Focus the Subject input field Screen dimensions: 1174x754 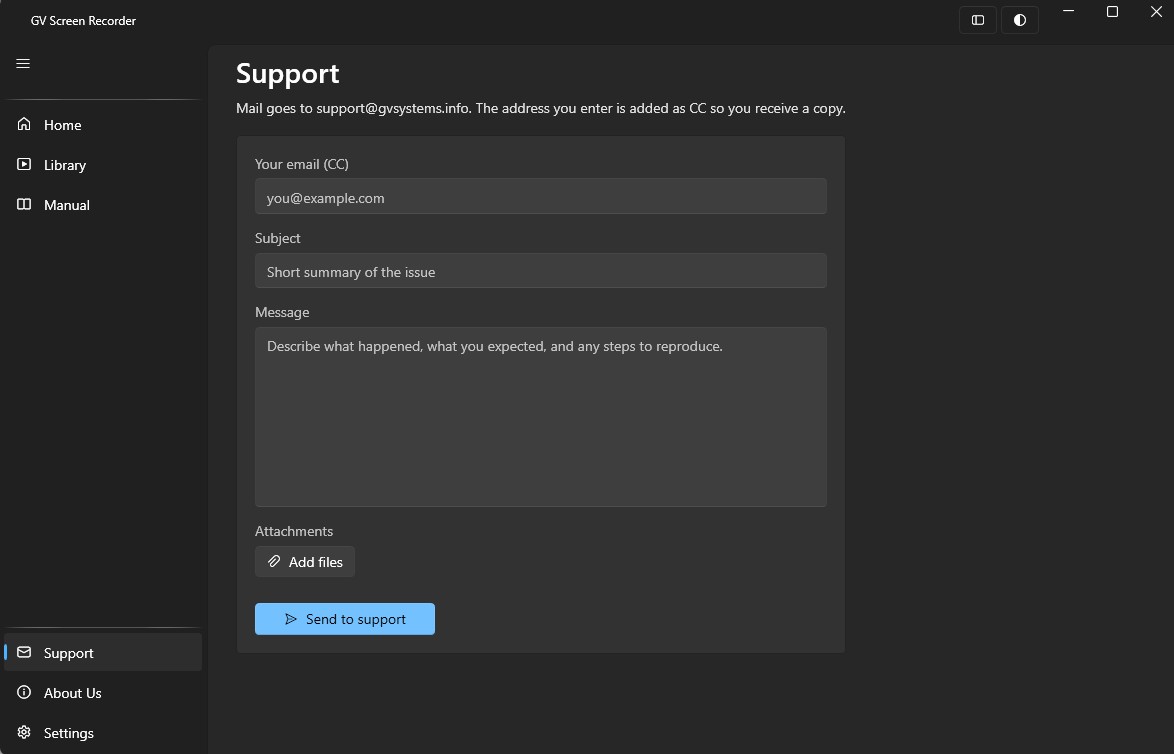[541, 270]
